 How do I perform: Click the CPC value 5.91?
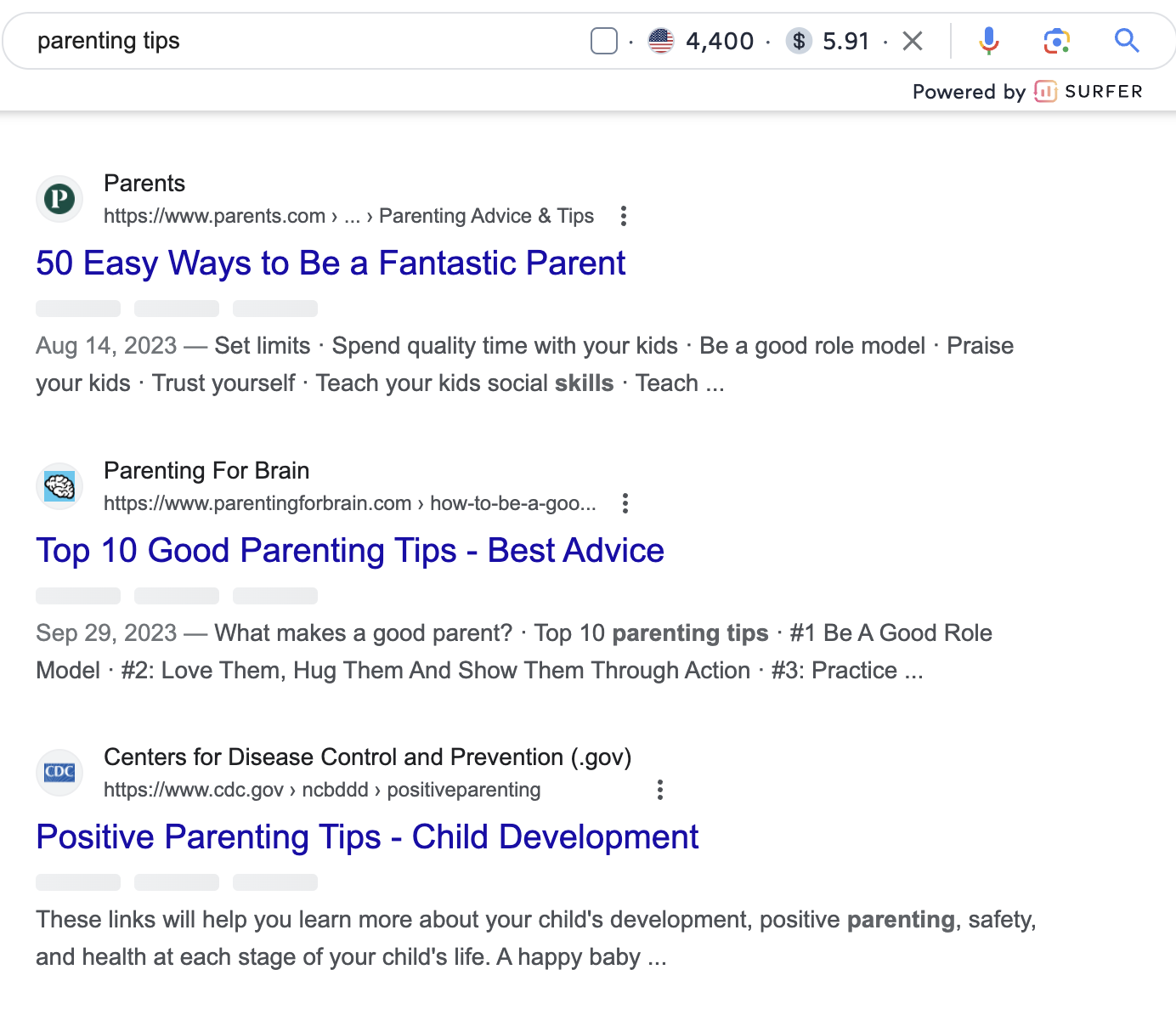click(x=846, y=41)
